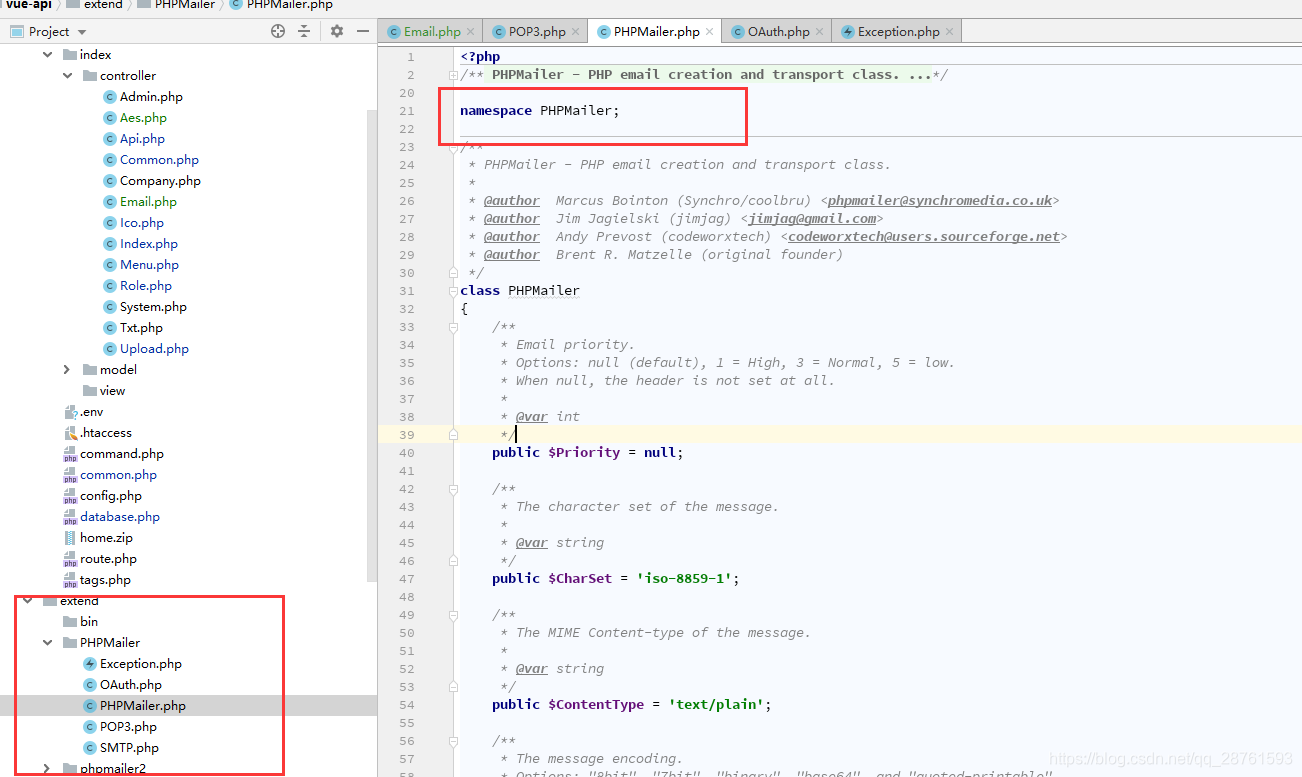Close the PHPMailer.php tab

pyautogui.click(x=710, y=32)
